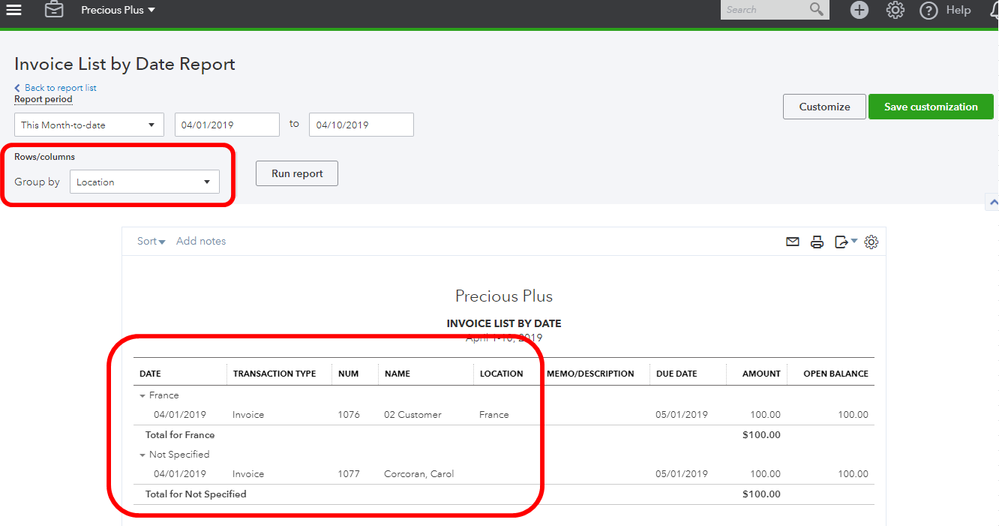Screen dimensions: 999x526
Task: Click the INVOICE LIST BY DATE heading
Action: [x=504, y=323]
